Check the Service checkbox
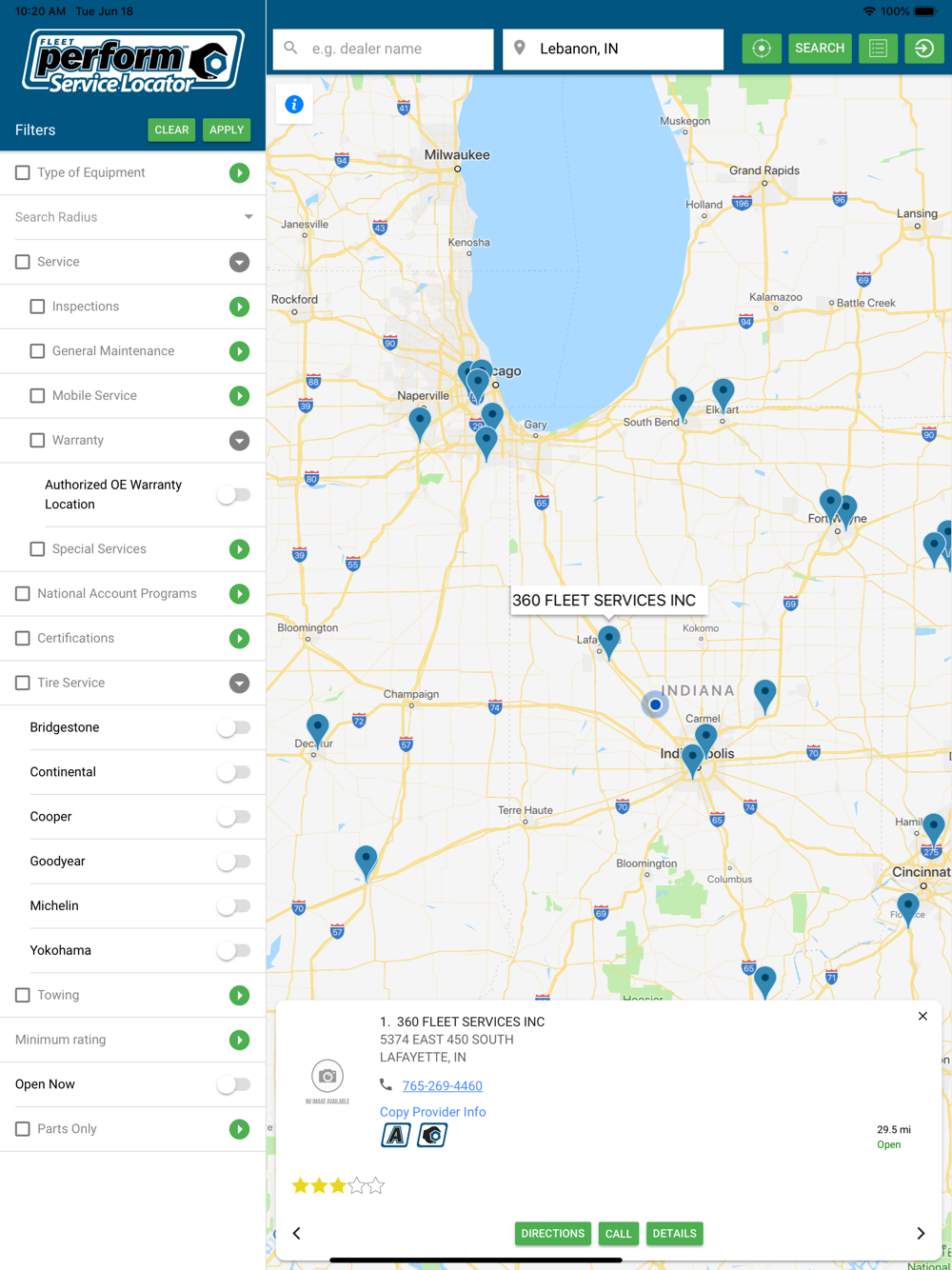952x1270 pixels. 23,262
